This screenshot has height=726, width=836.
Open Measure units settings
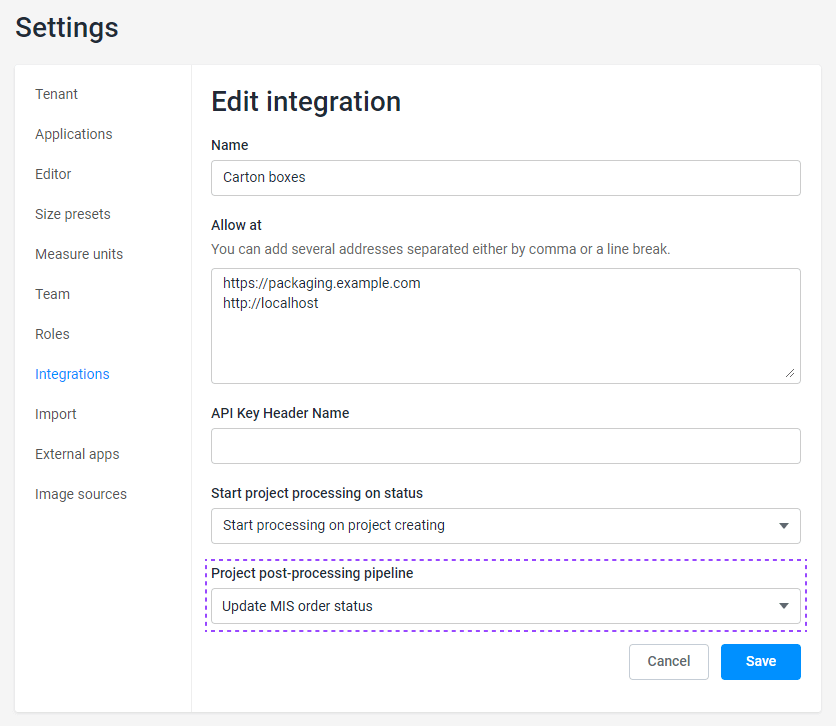coord(79,254)
